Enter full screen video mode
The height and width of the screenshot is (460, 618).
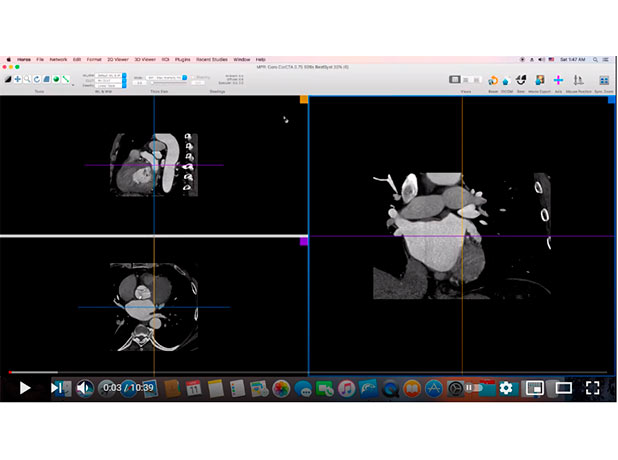(x=592, y=388)
